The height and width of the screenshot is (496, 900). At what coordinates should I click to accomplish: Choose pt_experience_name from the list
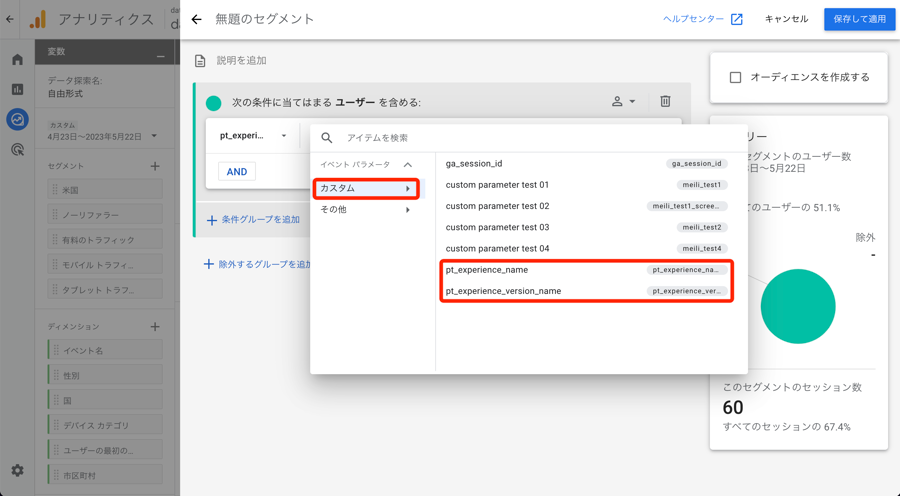pyautogui.click(x=487, y=270)
